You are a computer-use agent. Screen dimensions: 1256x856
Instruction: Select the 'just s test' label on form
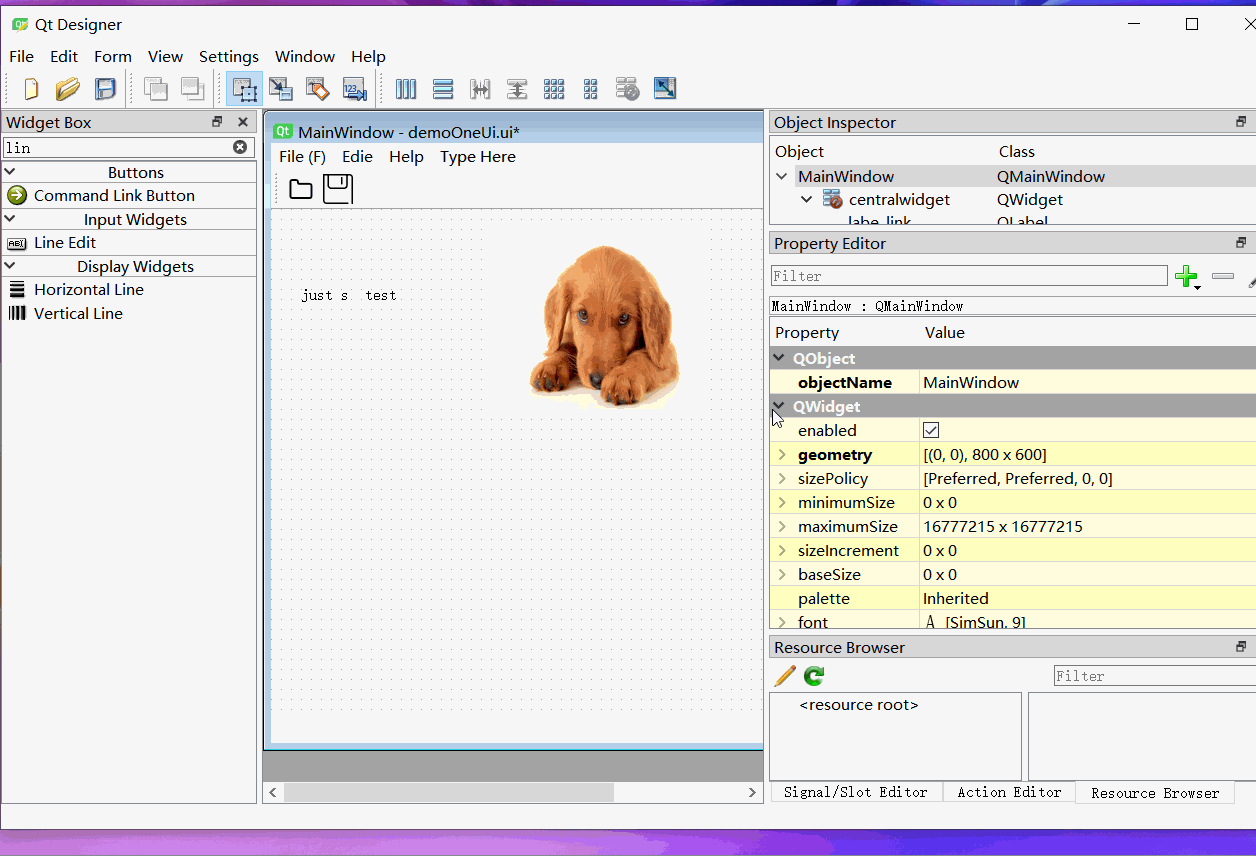coord(349,295)
